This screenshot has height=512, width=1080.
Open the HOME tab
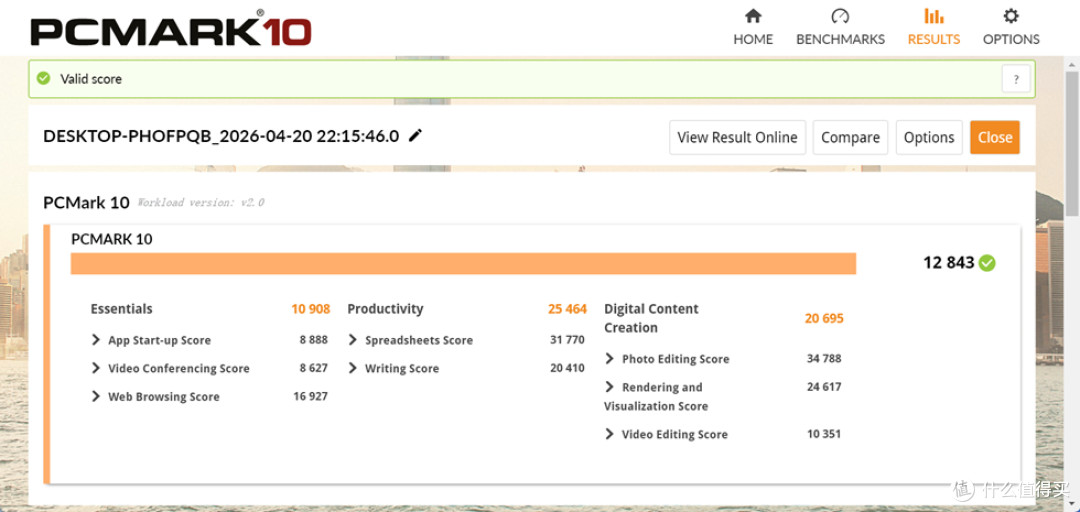coord(753,27)
